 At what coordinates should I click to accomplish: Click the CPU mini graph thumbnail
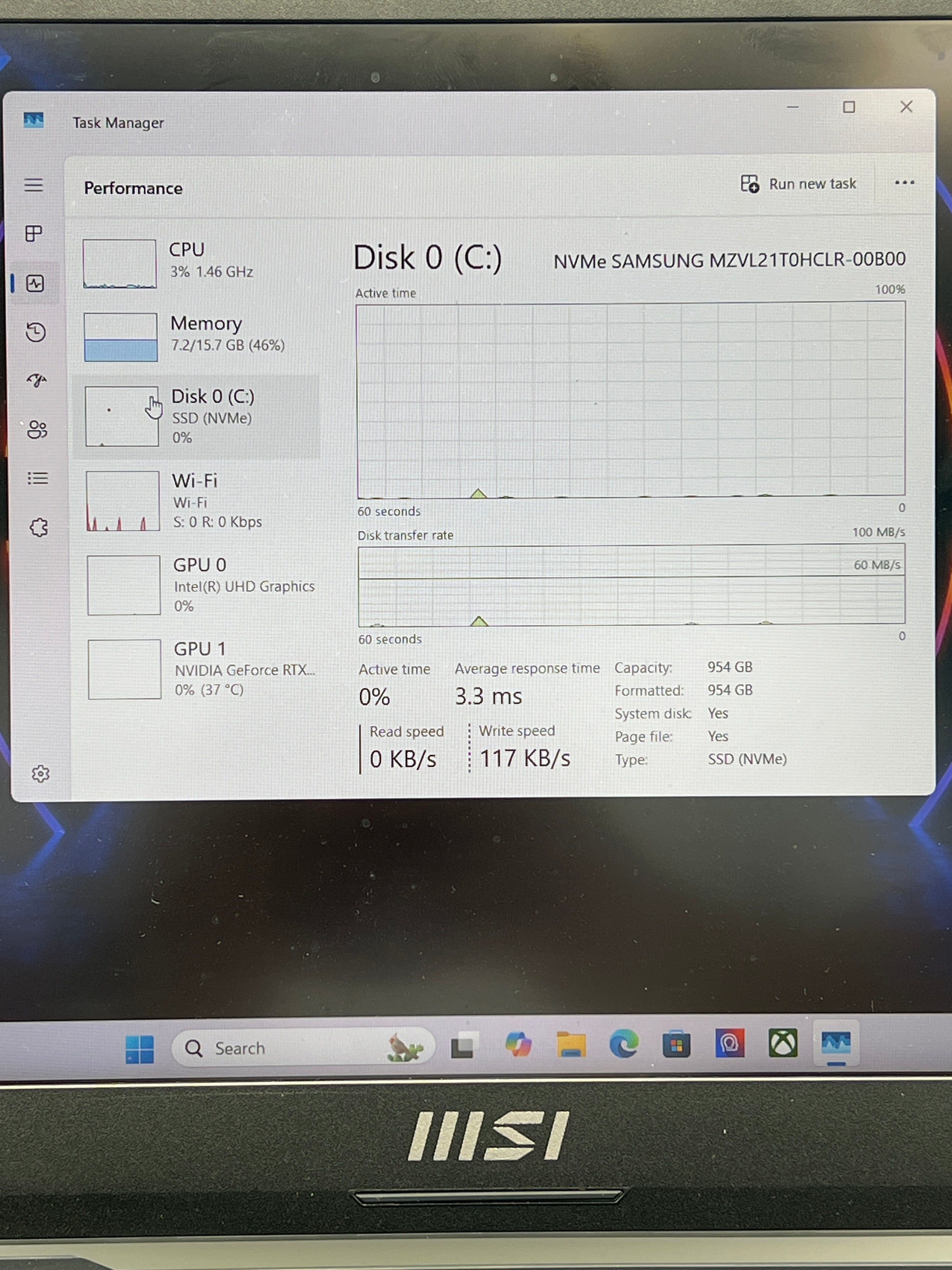(x=119, y=264)
